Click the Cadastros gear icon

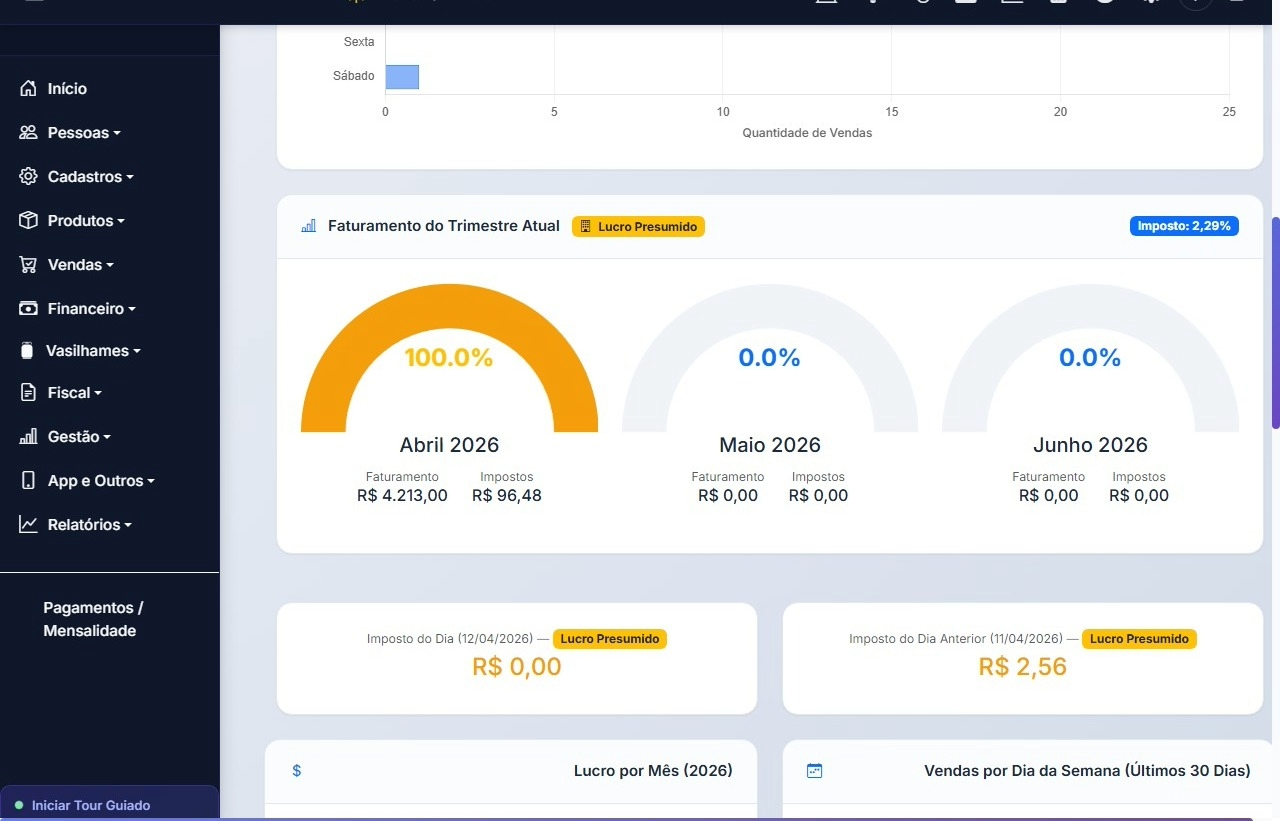[x=29, y=176]
